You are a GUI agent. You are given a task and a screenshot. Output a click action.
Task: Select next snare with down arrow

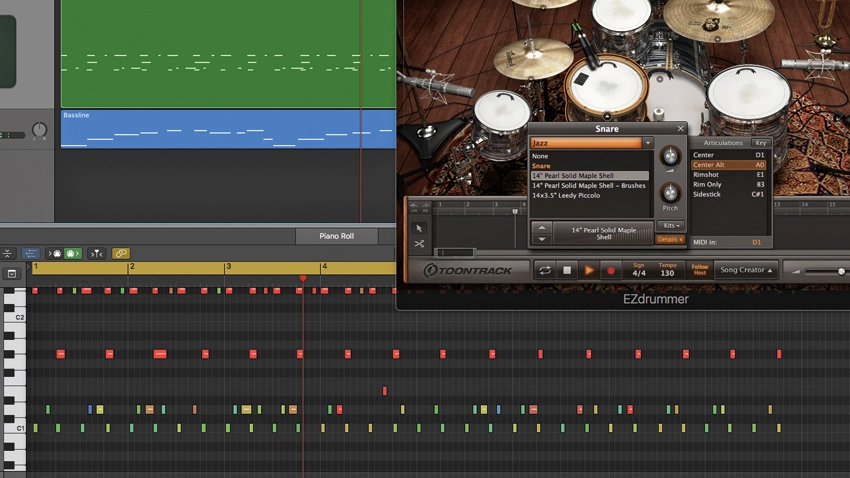click(x=542, y=239)
